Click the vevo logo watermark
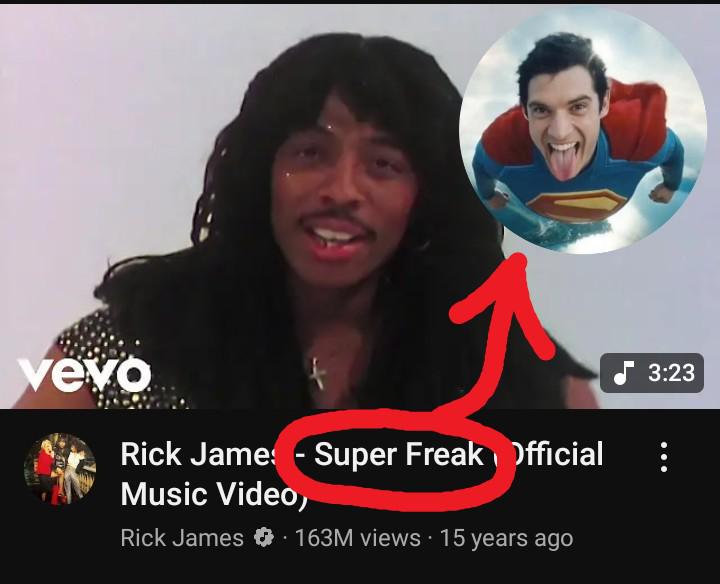The image size is (720, 584). tap(84, 374)
